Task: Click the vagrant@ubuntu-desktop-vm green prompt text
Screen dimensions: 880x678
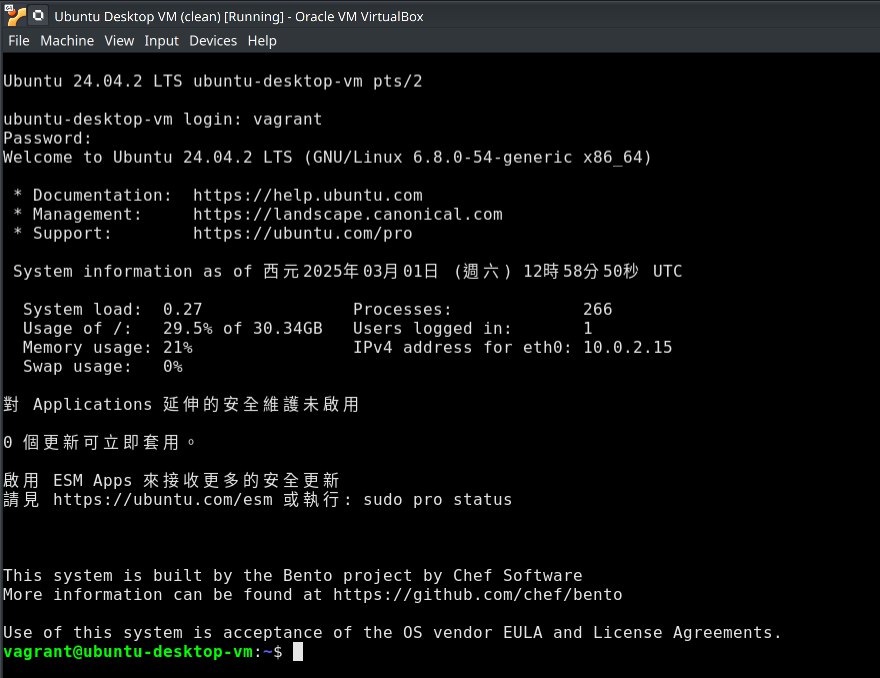Action: coord(127,652)
